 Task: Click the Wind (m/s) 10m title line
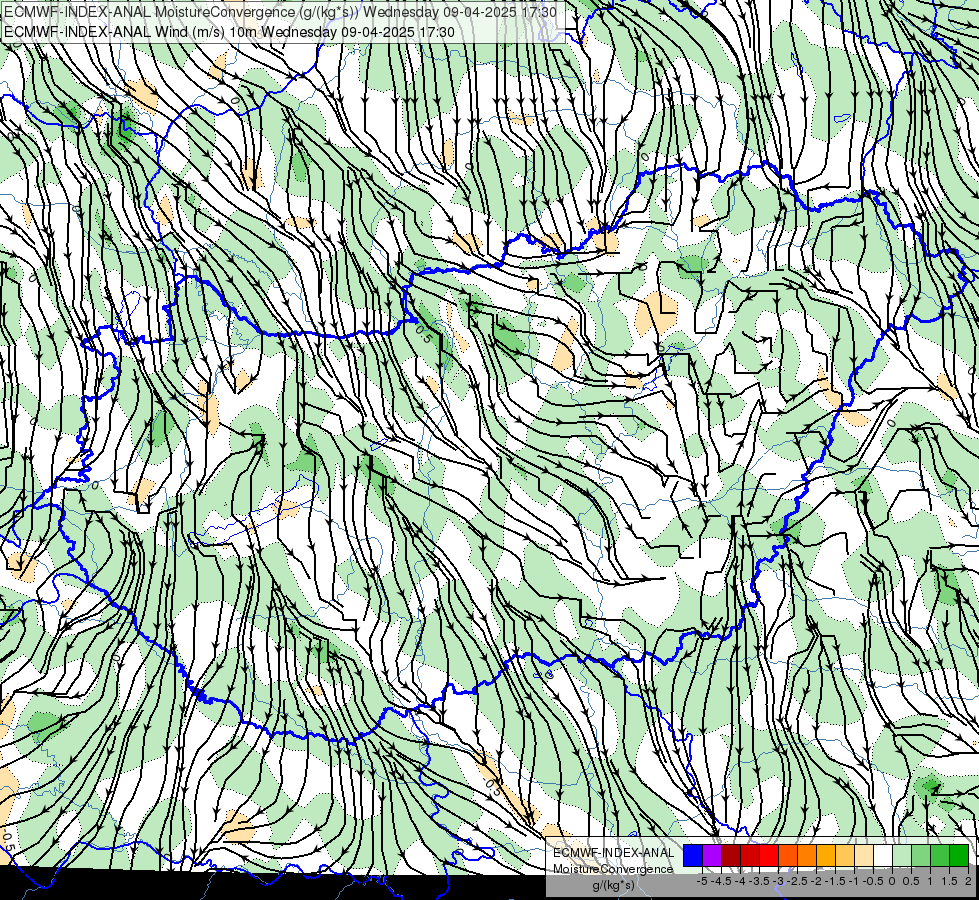coord(229,31)
